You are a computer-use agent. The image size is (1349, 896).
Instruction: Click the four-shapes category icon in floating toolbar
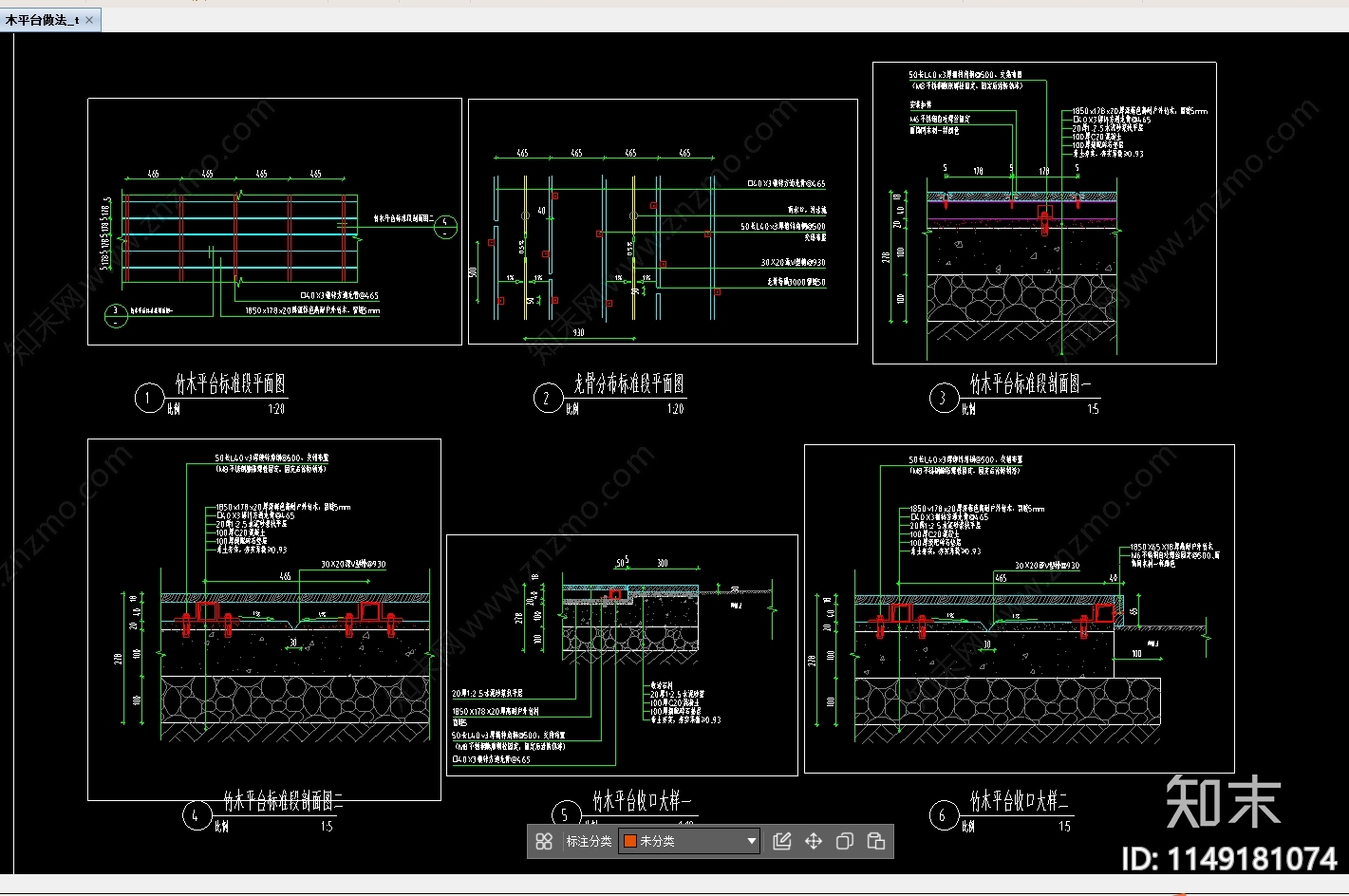pyautogui.click(x=544, y=841)
